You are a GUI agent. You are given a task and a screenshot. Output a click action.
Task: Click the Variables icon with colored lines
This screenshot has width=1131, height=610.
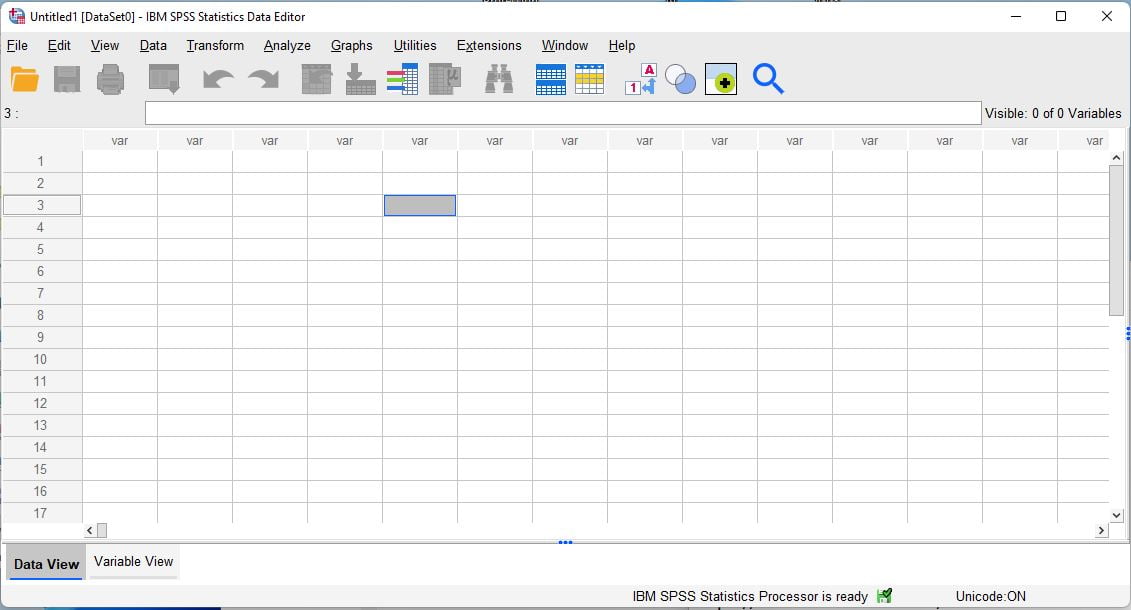[402, 79]
